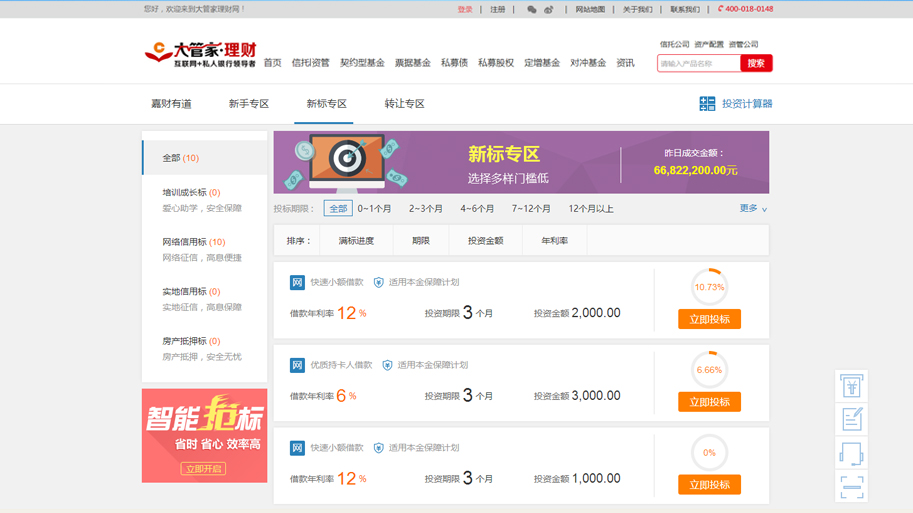Filter bid term by 12个月以上
Image resolution: width=913 pixels, height=513 pixels.
click(591, 208)
